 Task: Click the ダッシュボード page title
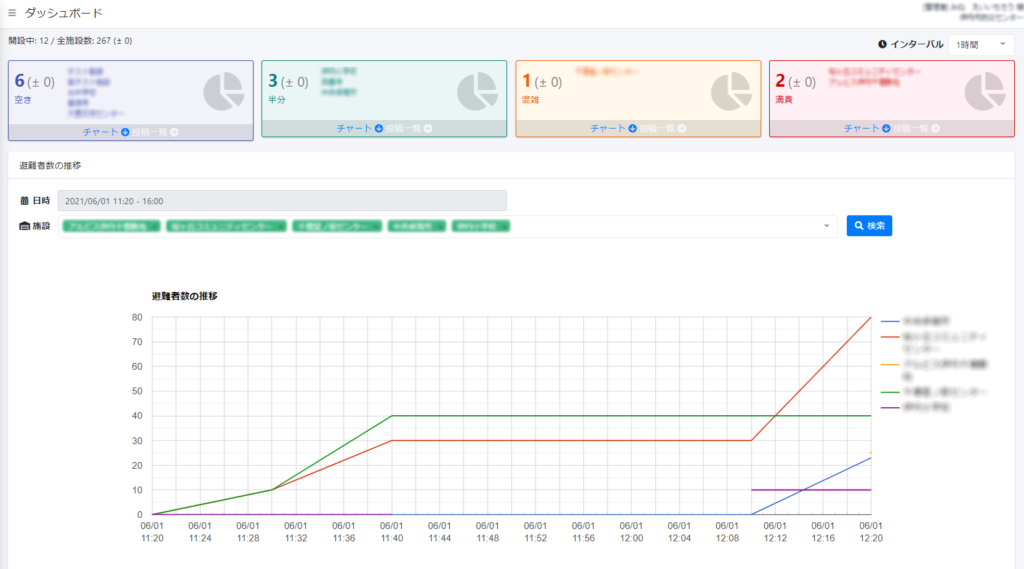[x=63, y=13]
